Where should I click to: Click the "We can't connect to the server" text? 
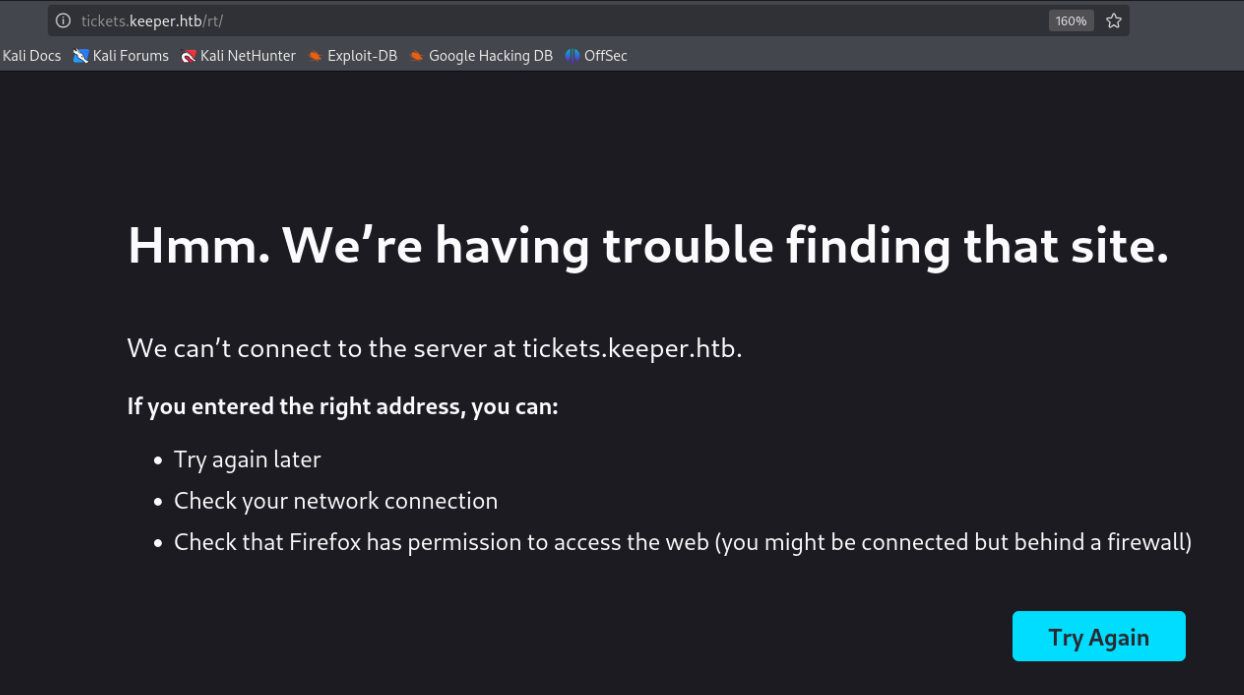(x=434, y=349)
